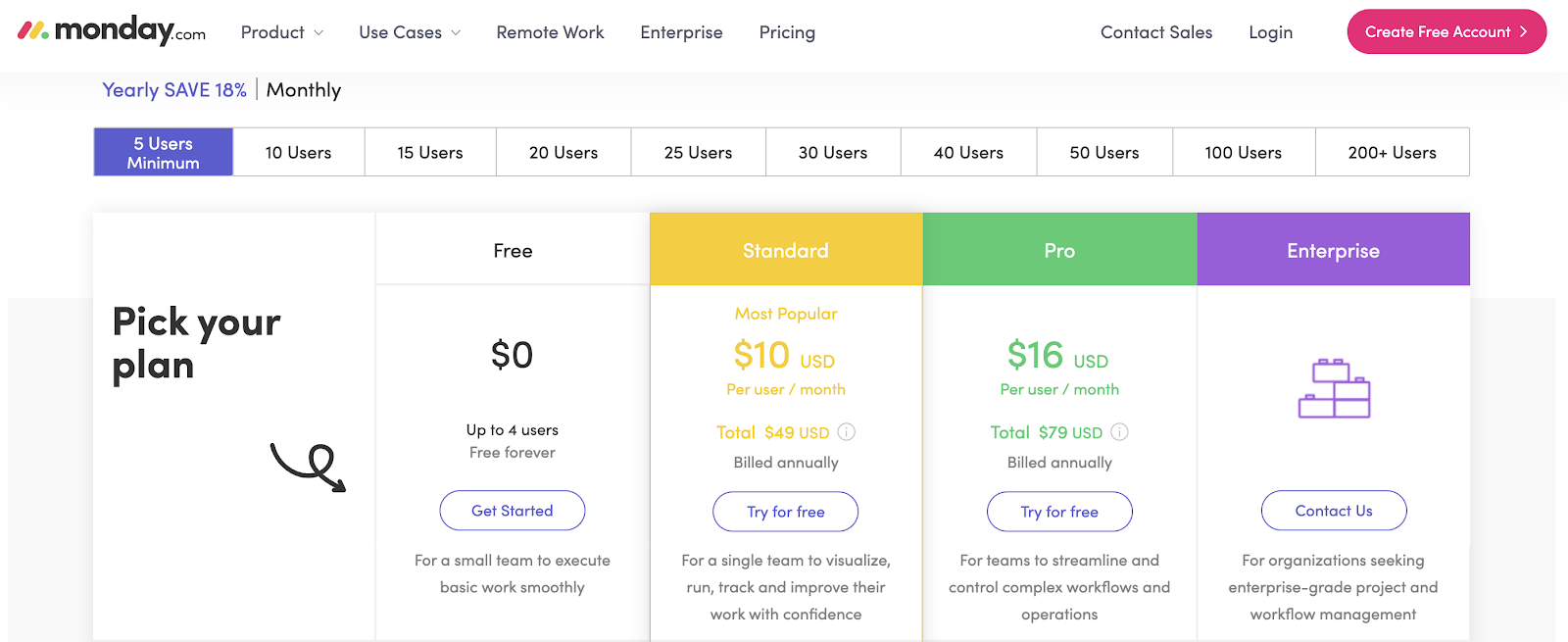Click Create Free Account button
This screenshot has width=1568, height=642.
pyautogui.click(x=1446, y=32)
